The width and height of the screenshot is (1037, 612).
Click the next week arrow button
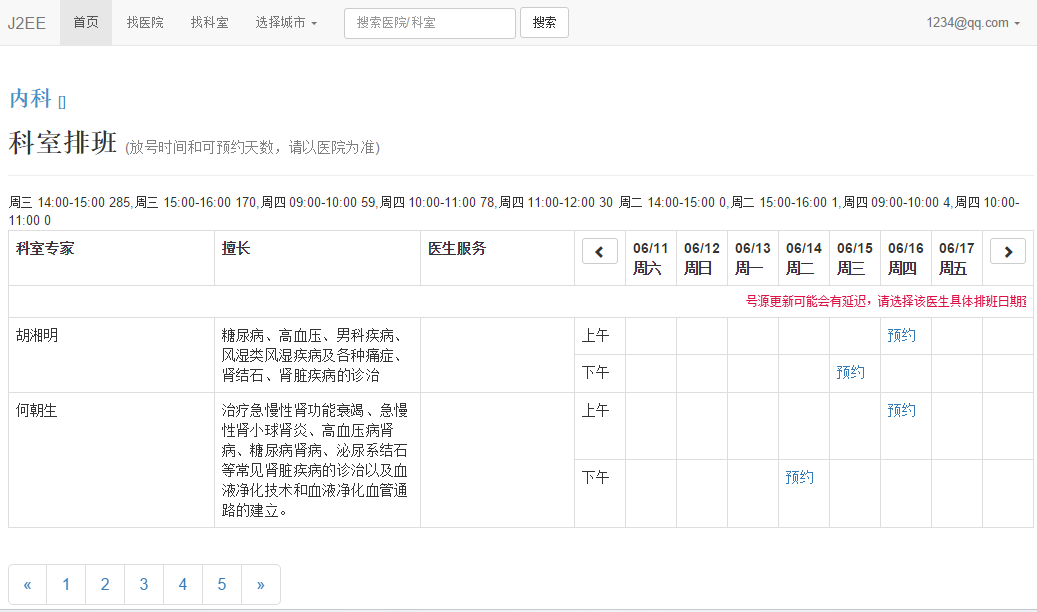click(1007, 252)
